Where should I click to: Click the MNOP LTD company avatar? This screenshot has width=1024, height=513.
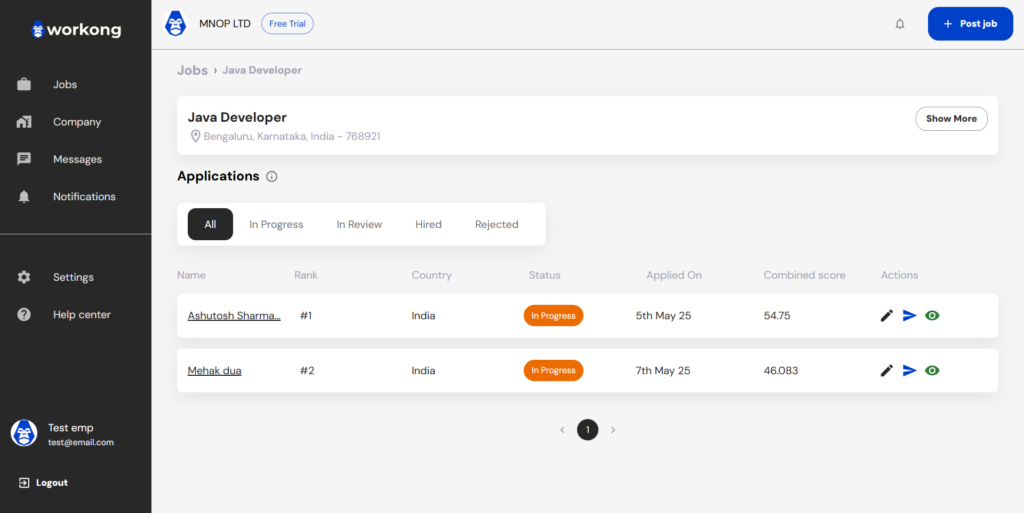click(x=175, y=24)
